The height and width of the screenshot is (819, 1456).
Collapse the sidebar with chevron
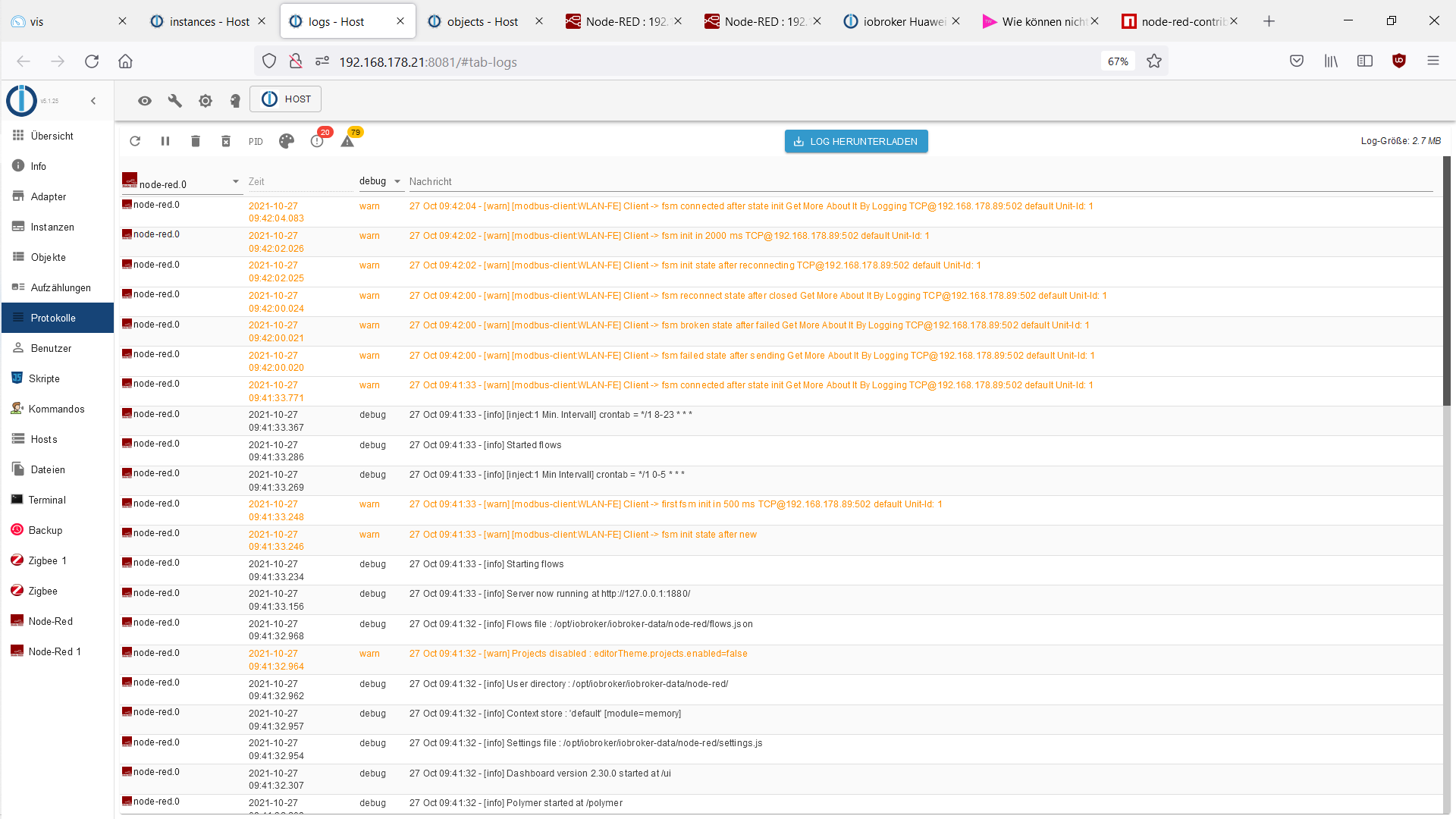[x=93, y=100]
